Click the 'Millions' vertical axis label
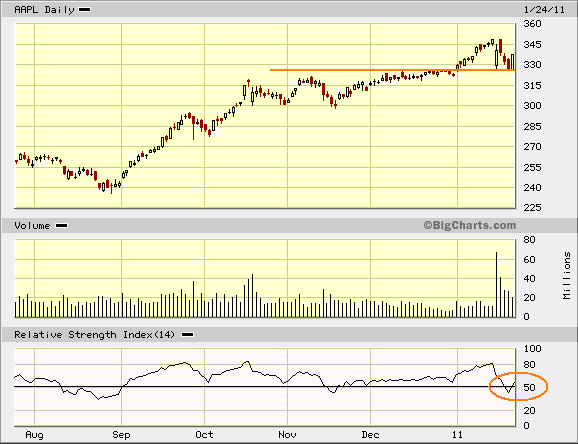The image size is (578, 444). [x=567, y=275]
